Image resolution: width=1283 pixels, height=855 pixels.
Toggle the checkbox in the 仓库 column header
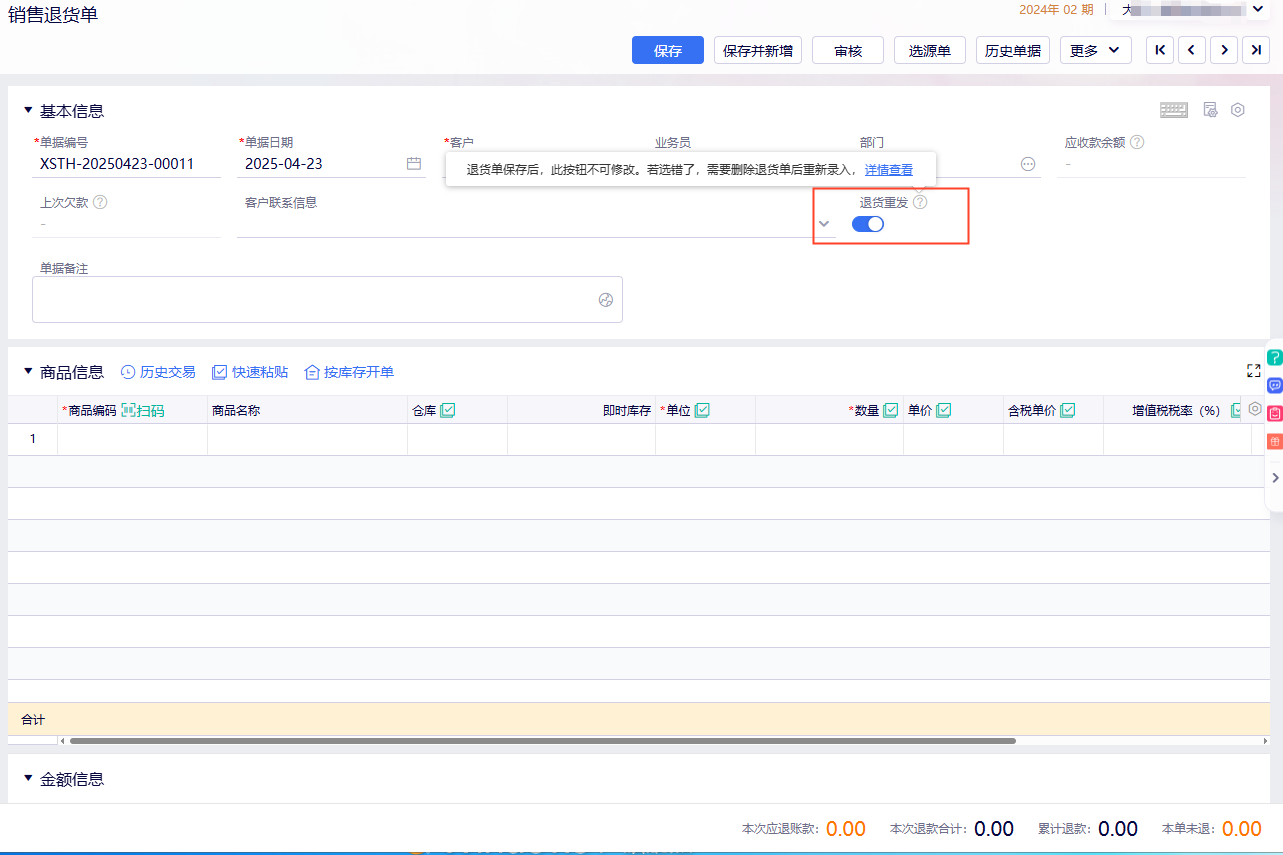448,410
